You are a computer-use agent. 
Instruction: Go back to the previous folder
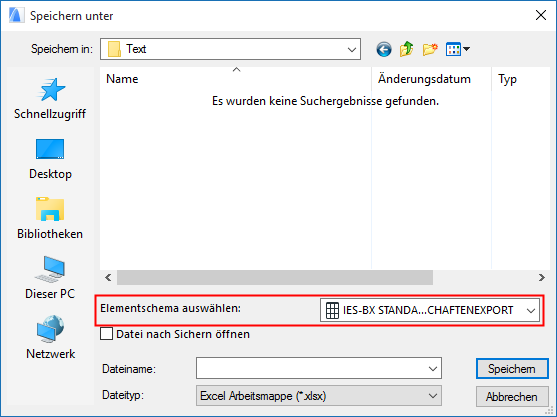(x=384, y=49)
